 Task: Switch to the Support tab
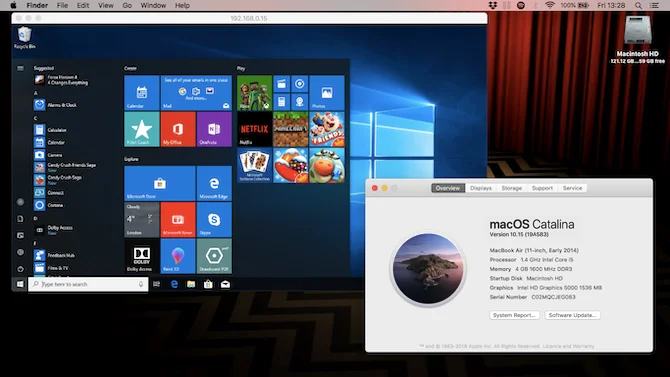(542, 188)
